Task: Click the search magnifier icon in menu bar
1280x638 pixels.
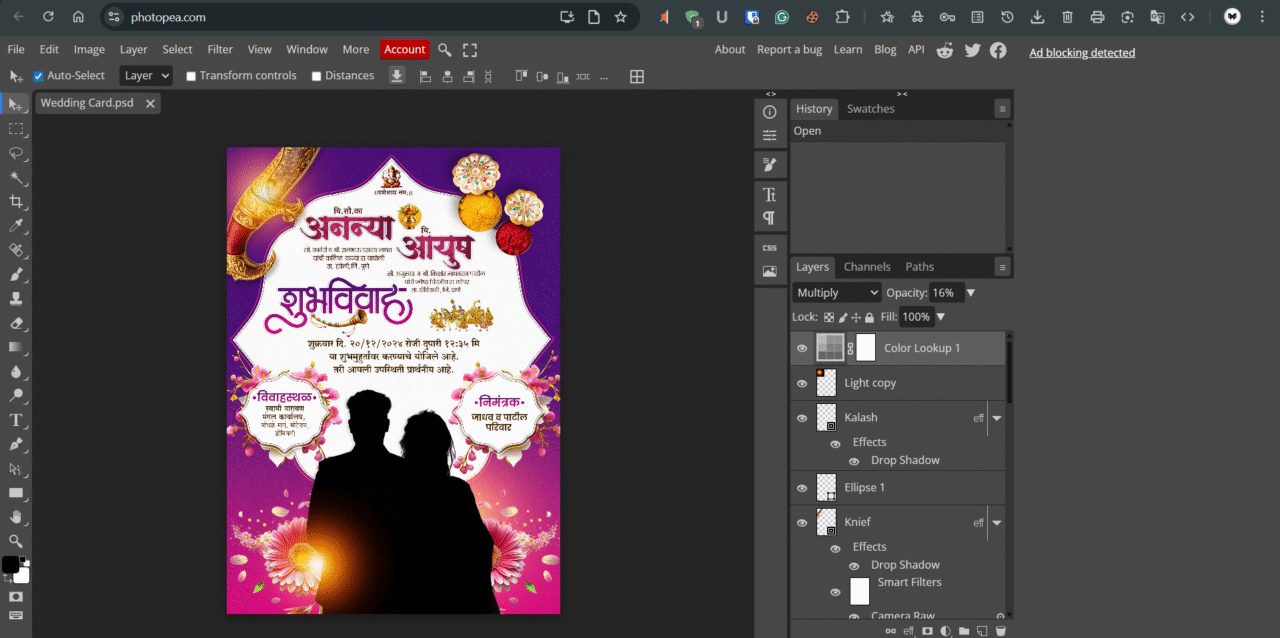Action: pos(445,50)
